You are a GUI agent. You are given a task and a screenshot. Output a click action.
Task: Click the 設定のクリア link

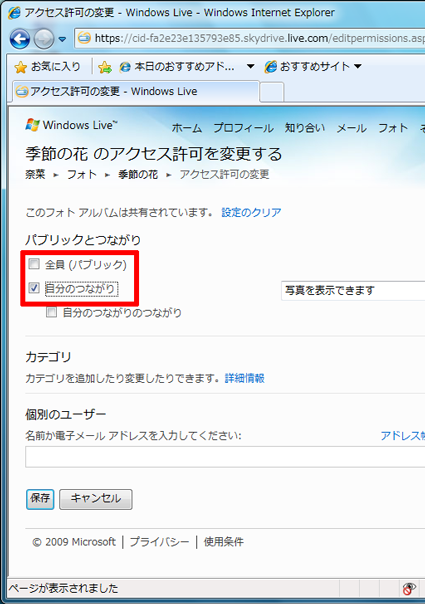pyautogui.click(x=251, y=212)
